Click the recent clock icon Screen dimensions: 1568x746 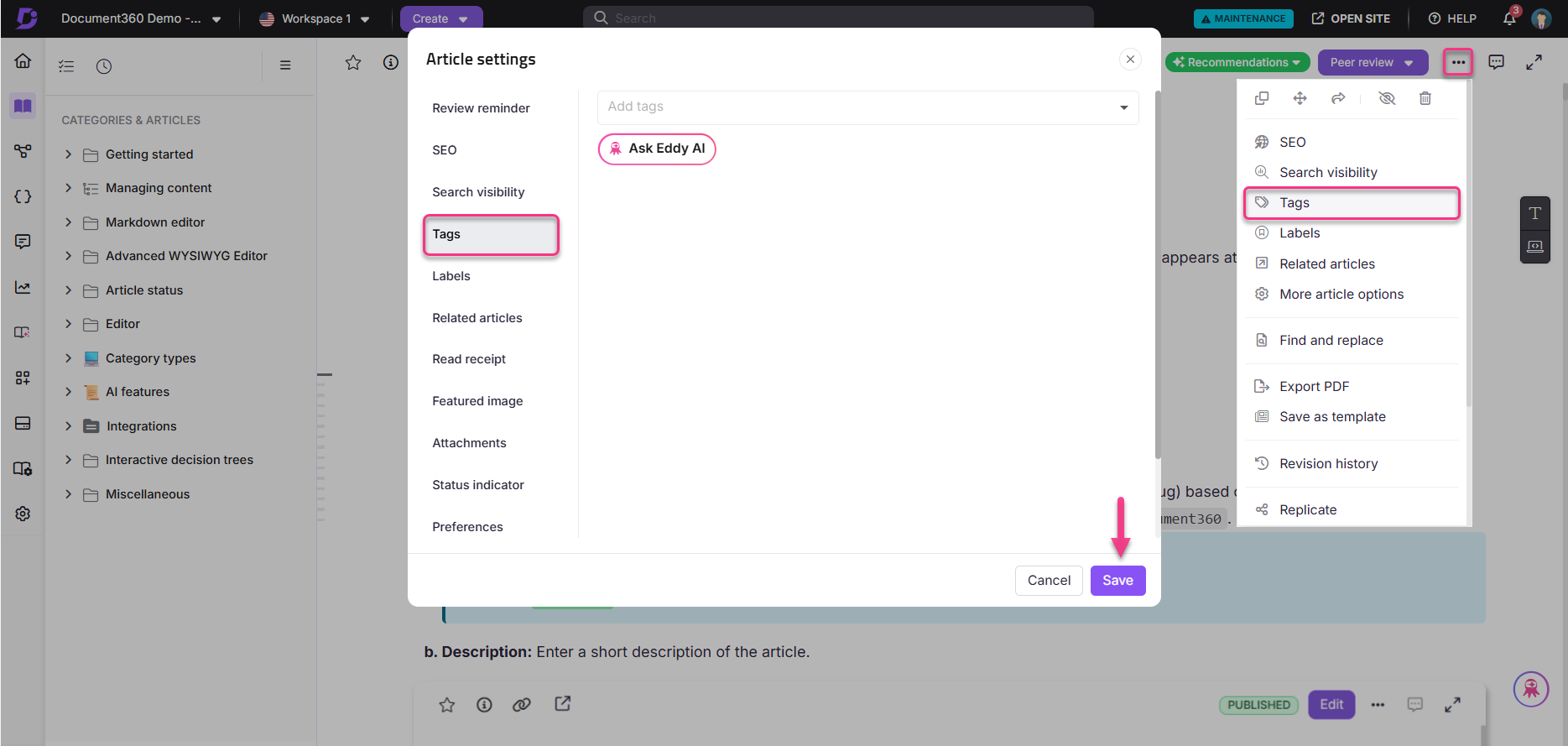tap(104, 66)
